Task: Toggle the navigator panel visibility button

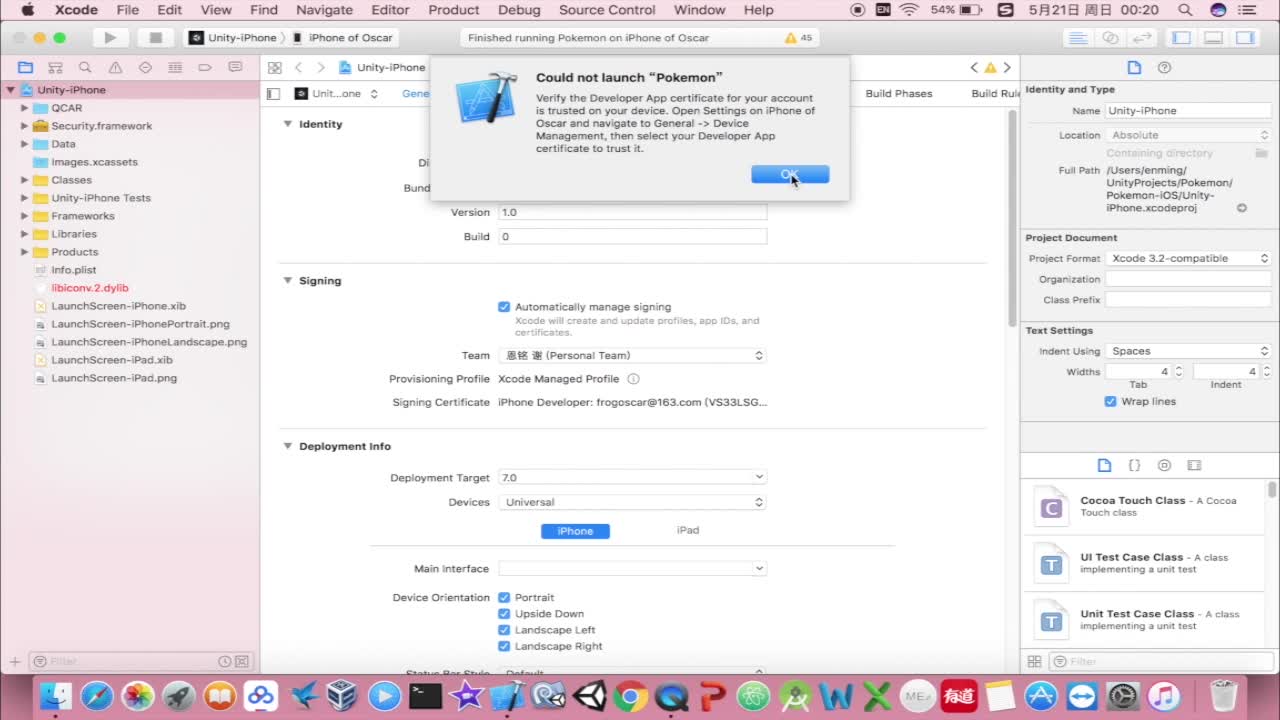Action: coord(1181,38)
